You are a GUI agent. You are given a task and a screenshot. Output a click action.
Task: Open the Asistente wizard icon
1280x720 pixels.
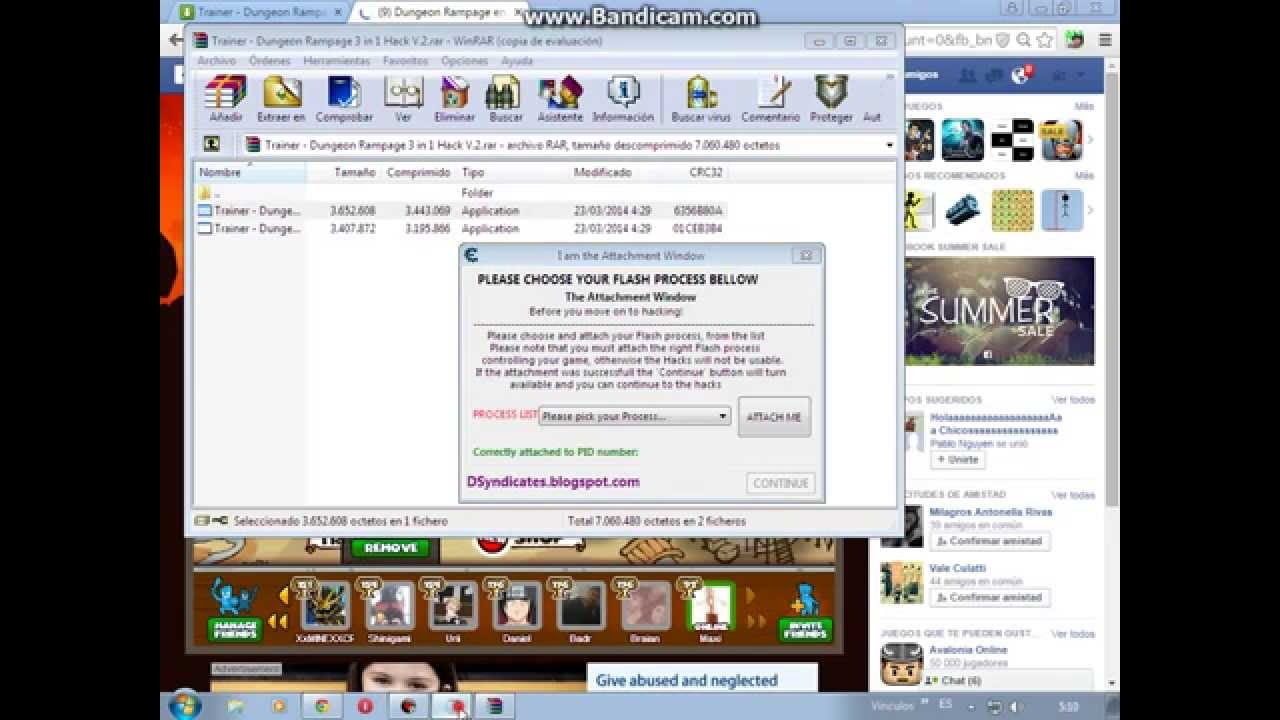(560, 99)
